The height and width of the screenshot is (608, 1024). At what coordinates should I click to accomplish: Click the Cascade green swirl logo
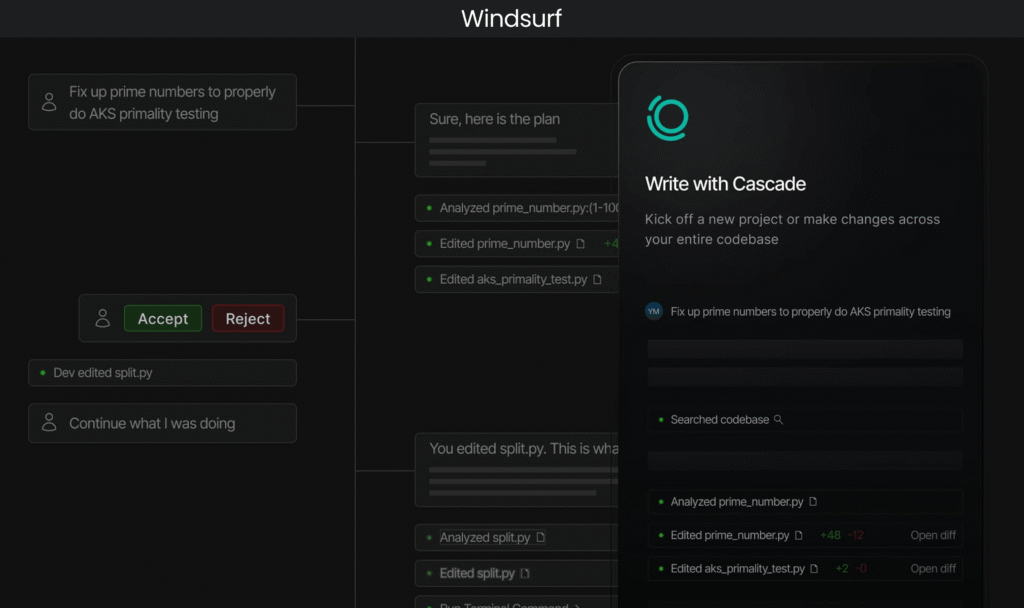coord(667,118)
